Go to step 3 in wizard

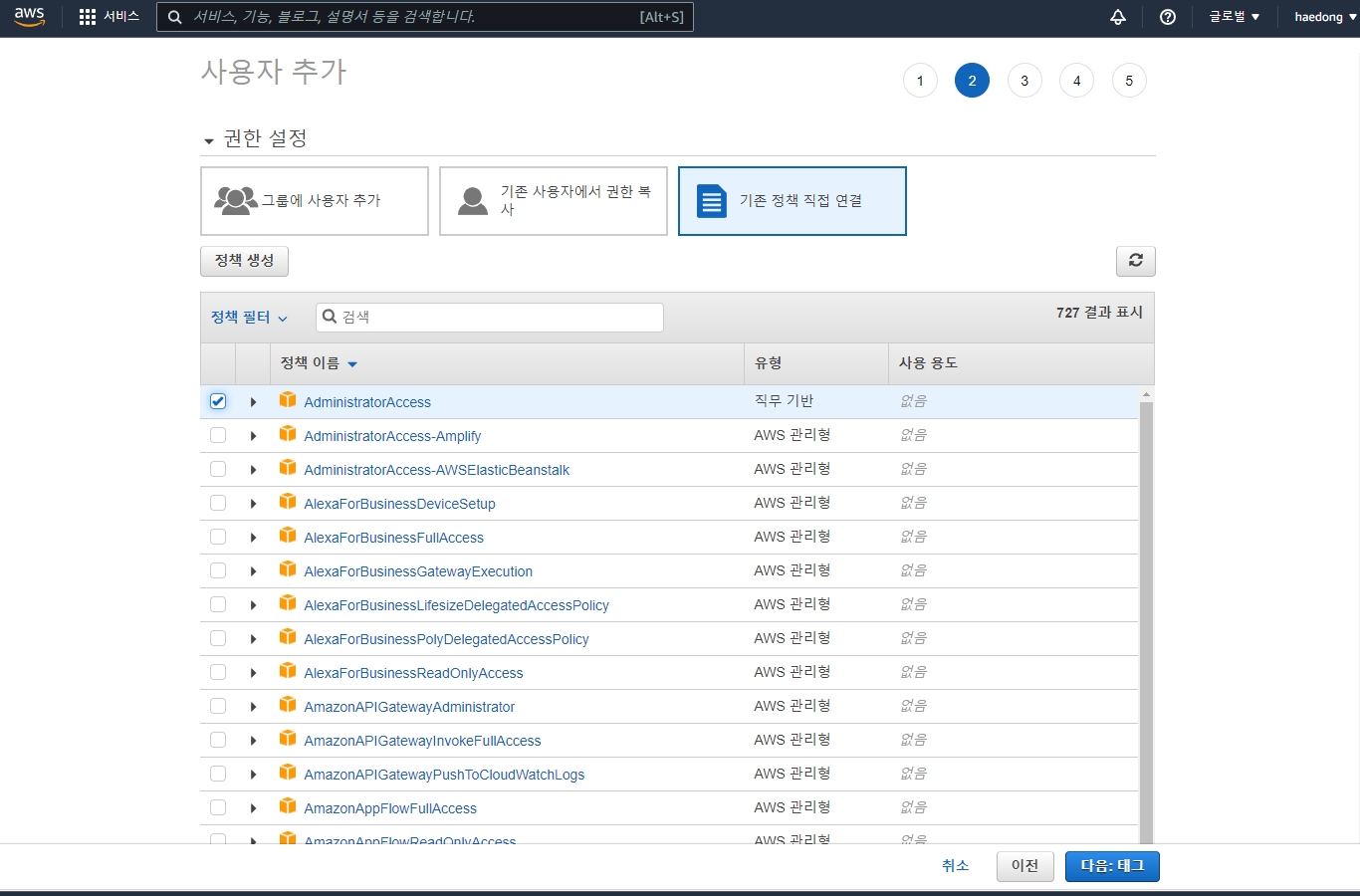coord(1024,81)
